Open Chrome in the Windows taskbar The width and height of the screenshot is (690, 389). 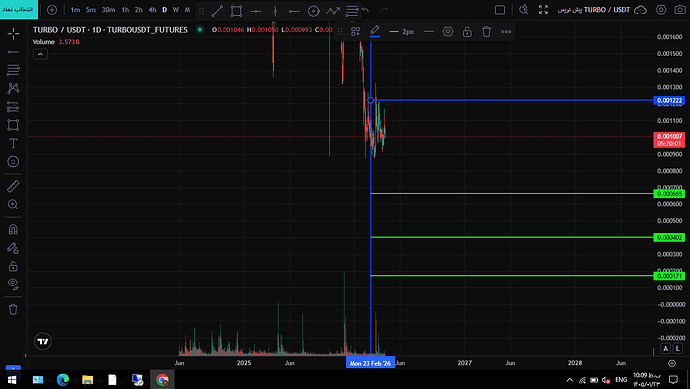tap(162, 379)
